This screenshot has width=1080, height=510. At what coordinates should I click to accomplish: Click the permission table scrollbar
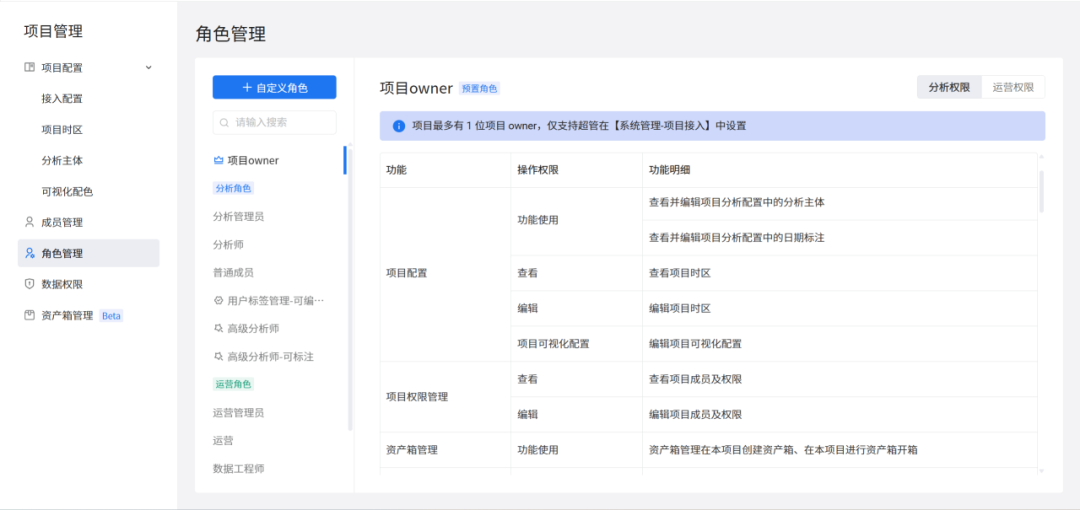coord(1041,192)
